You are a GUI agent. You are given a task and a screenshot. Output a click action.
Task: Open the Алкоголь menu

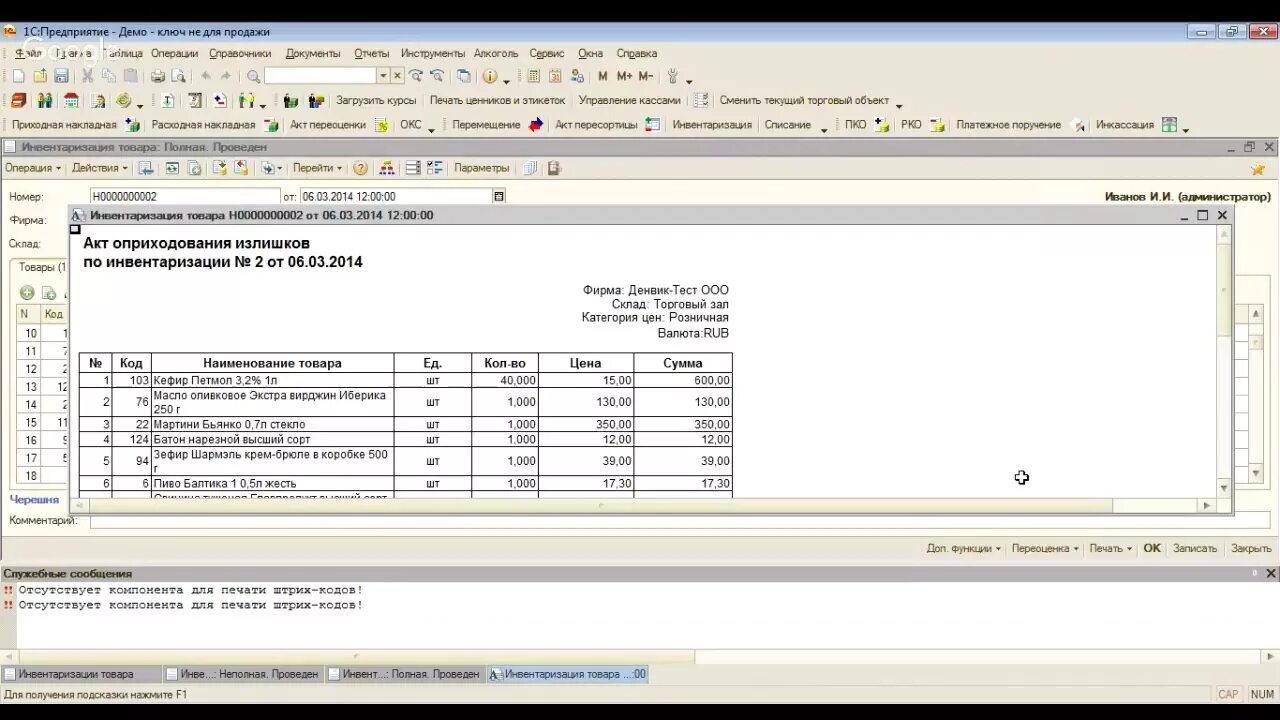pyautogui.click(x=495, y=53)
